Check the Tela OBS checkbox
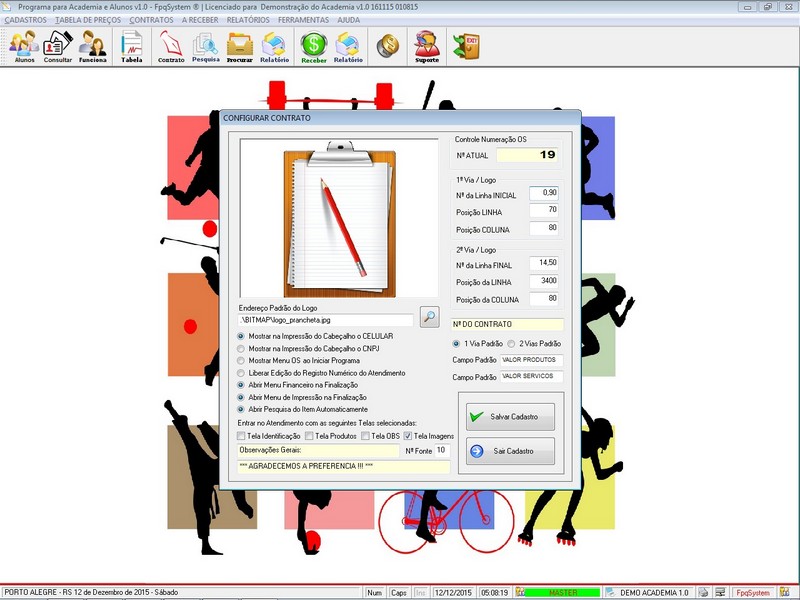Viewport: 800px width, 600px height. [x=365, y=436]
